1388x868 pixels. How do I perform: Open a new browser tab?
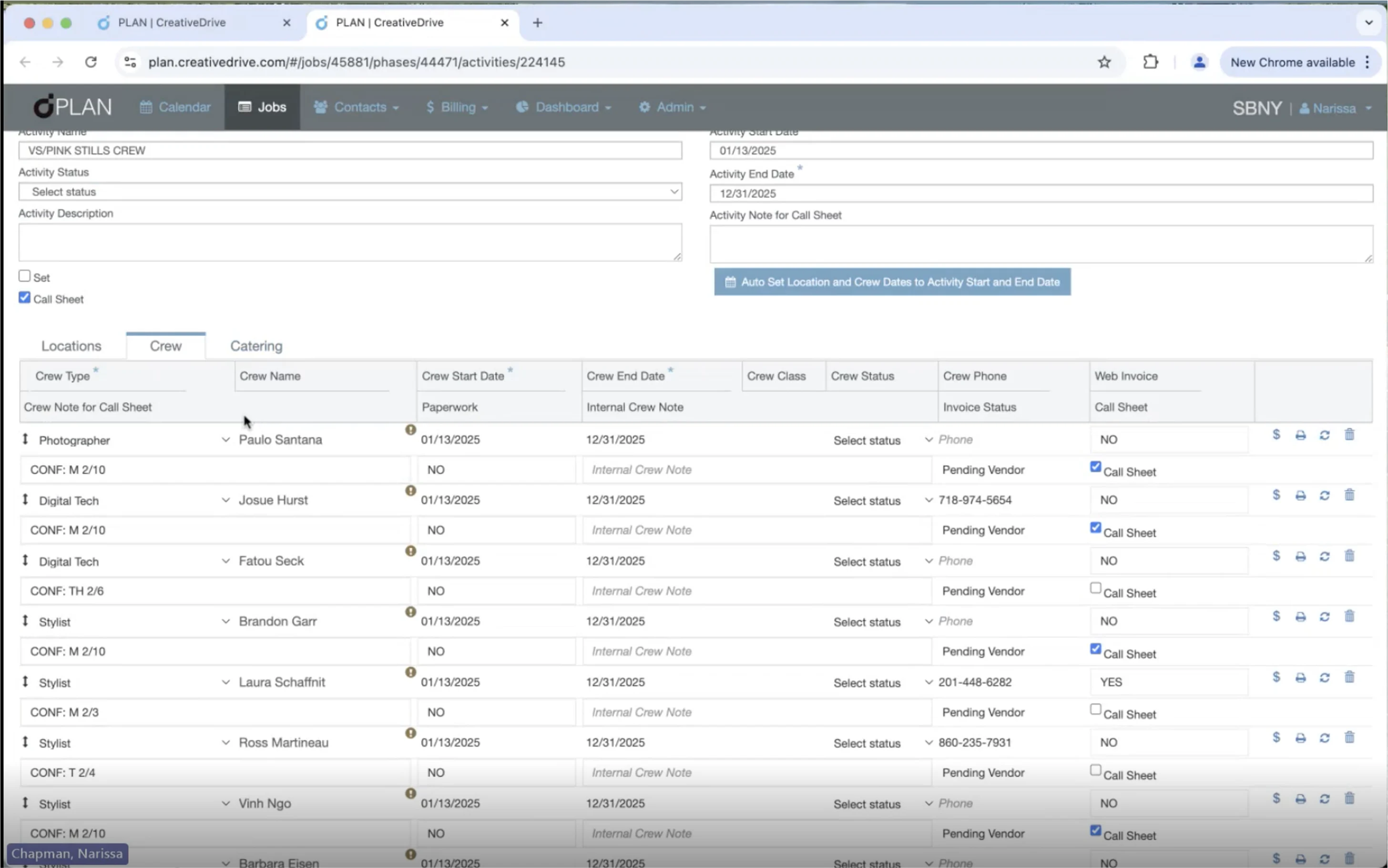[x=538, y=23]
